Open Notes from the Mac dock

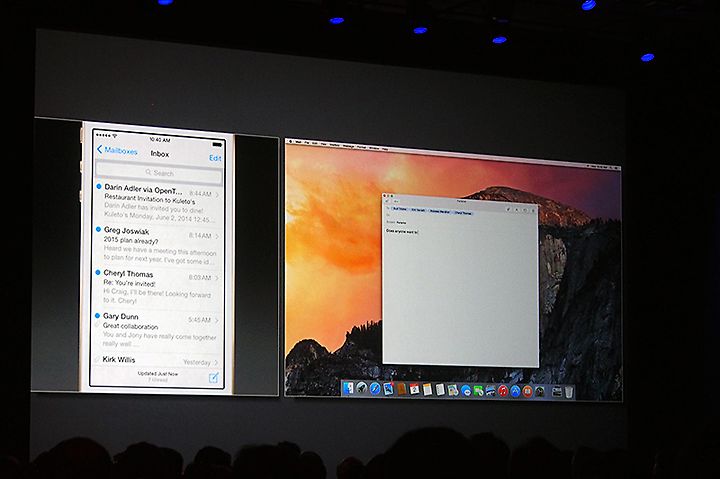point(428,389)
